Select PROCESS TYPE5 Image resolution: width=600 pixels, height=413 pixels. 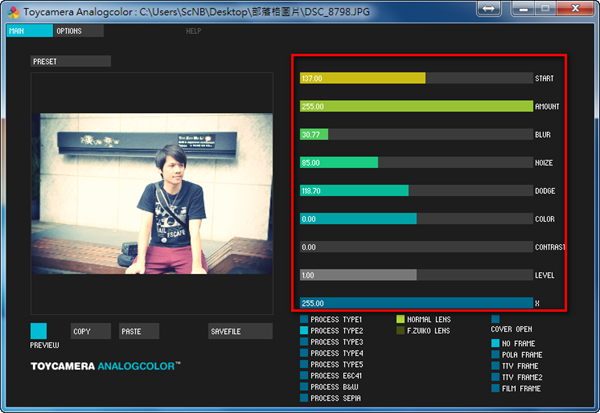click(x=304, y=364)
